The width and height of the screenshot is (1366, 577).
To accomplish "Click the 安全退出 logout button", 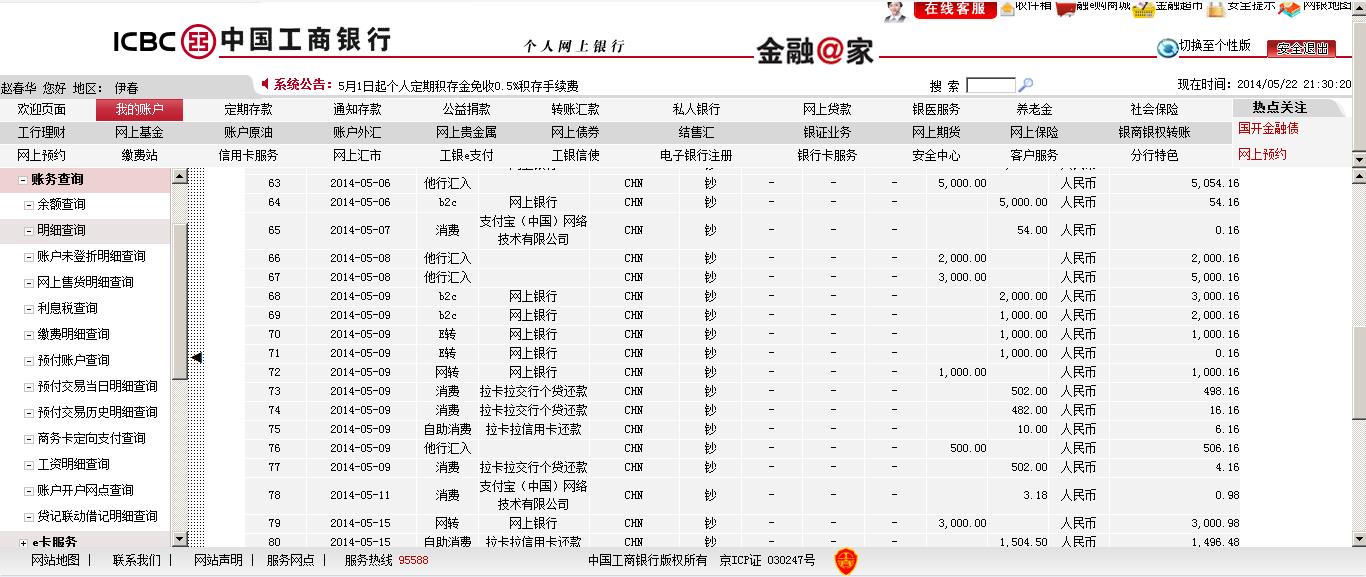I will (1301, 48).
